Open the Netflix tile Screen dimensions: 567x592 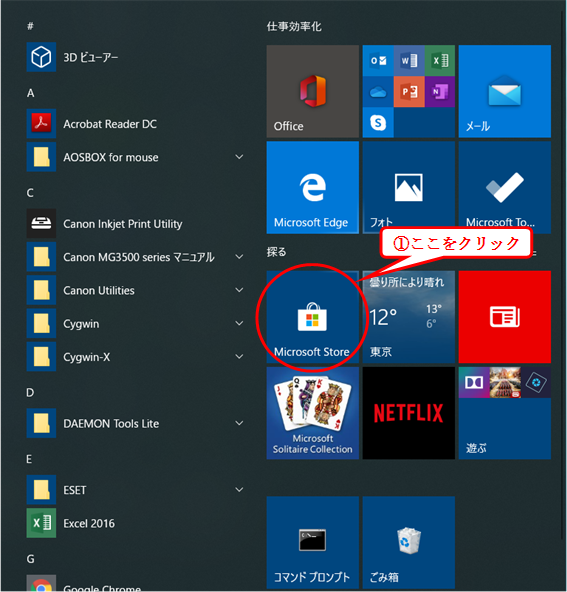click(x=409, y=413)
